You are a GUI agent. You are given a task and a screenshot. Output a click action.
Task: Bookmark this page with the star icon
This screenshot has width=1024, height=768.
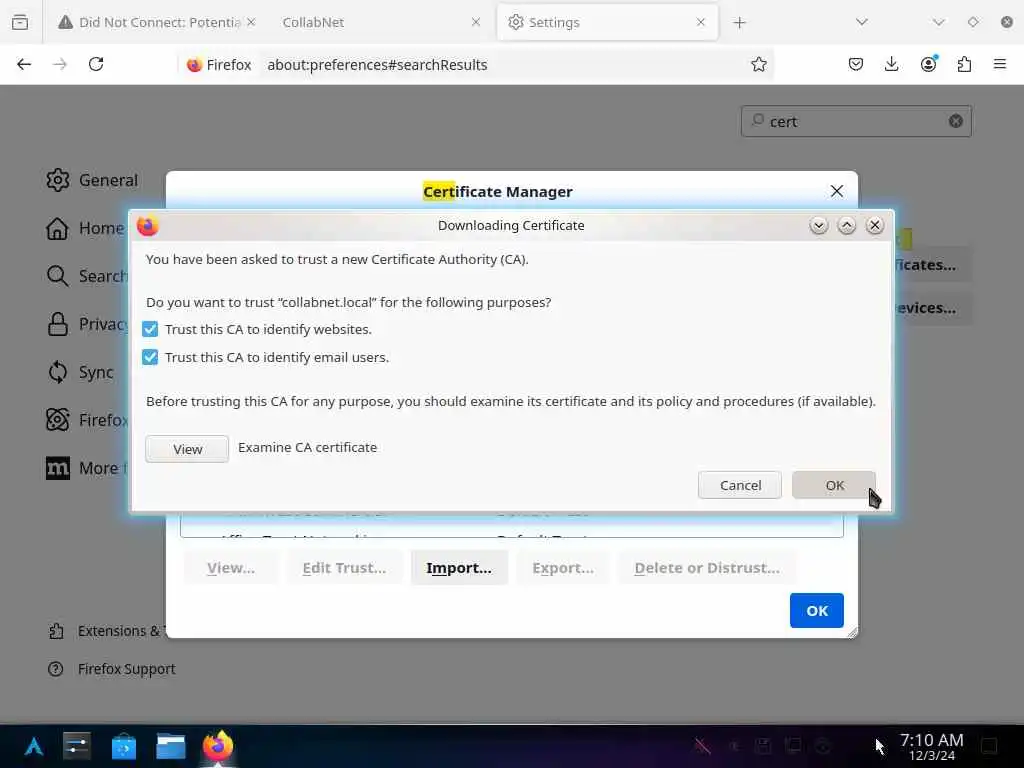(x=758, y=64)
